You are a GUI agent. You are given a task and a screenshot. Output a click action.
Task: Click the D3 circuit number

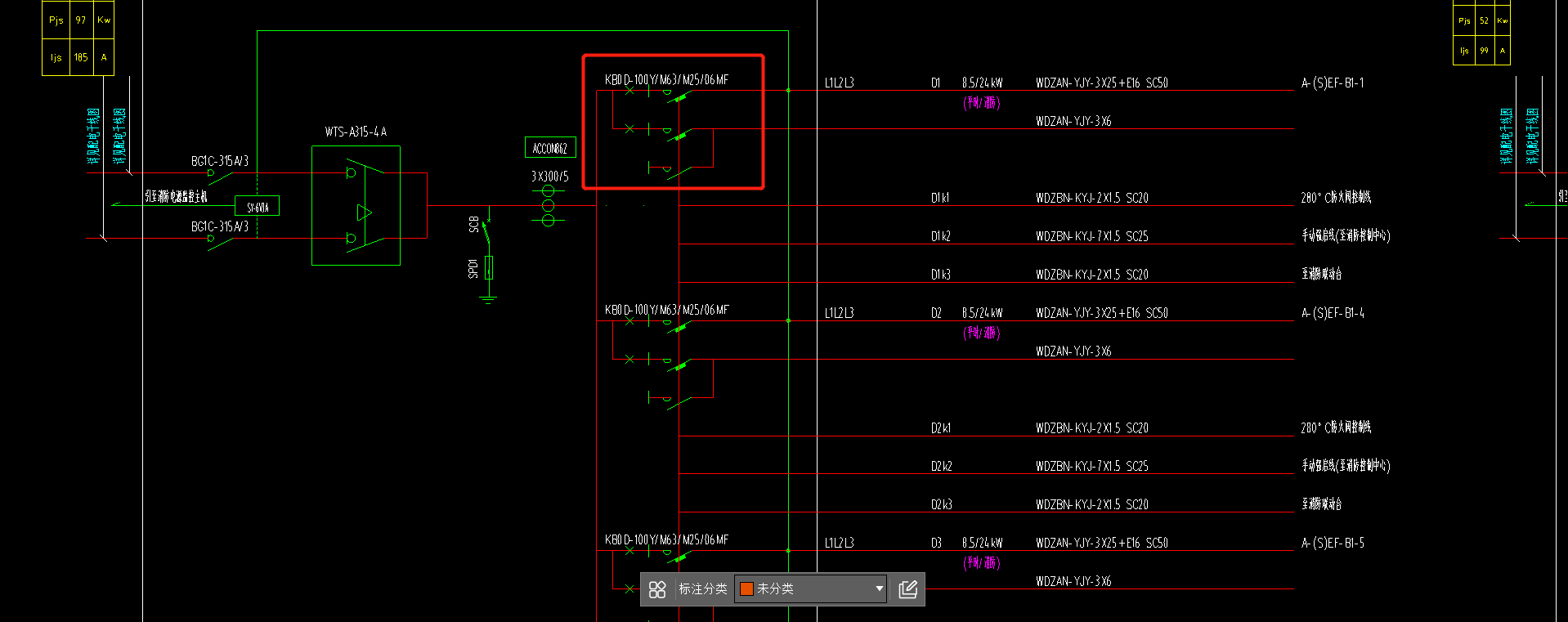point(936,543)
